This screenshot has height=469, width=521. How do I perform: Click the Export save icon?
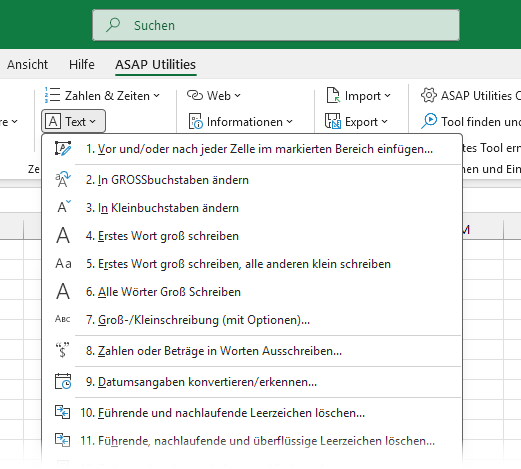333,121
